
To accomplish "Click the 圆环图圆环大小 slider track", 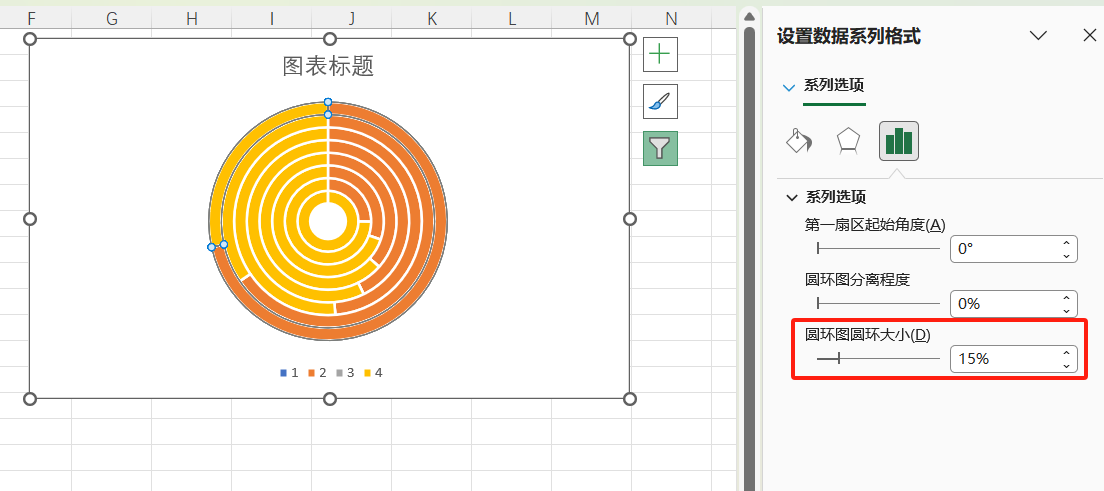I will point(878,358).
